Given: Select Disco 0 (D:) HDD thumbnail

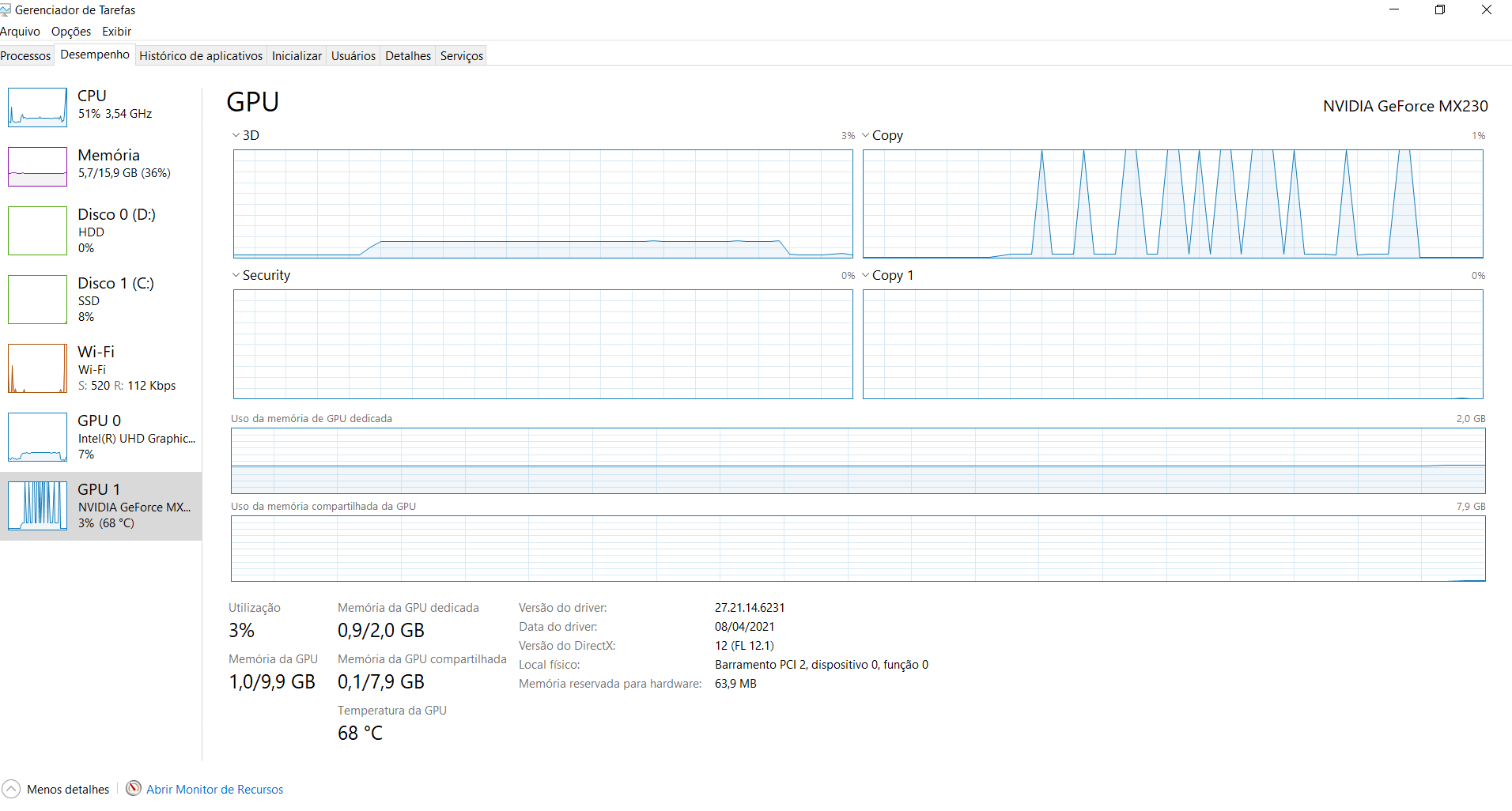Looking at the screenshot, I should click(37, 231).
